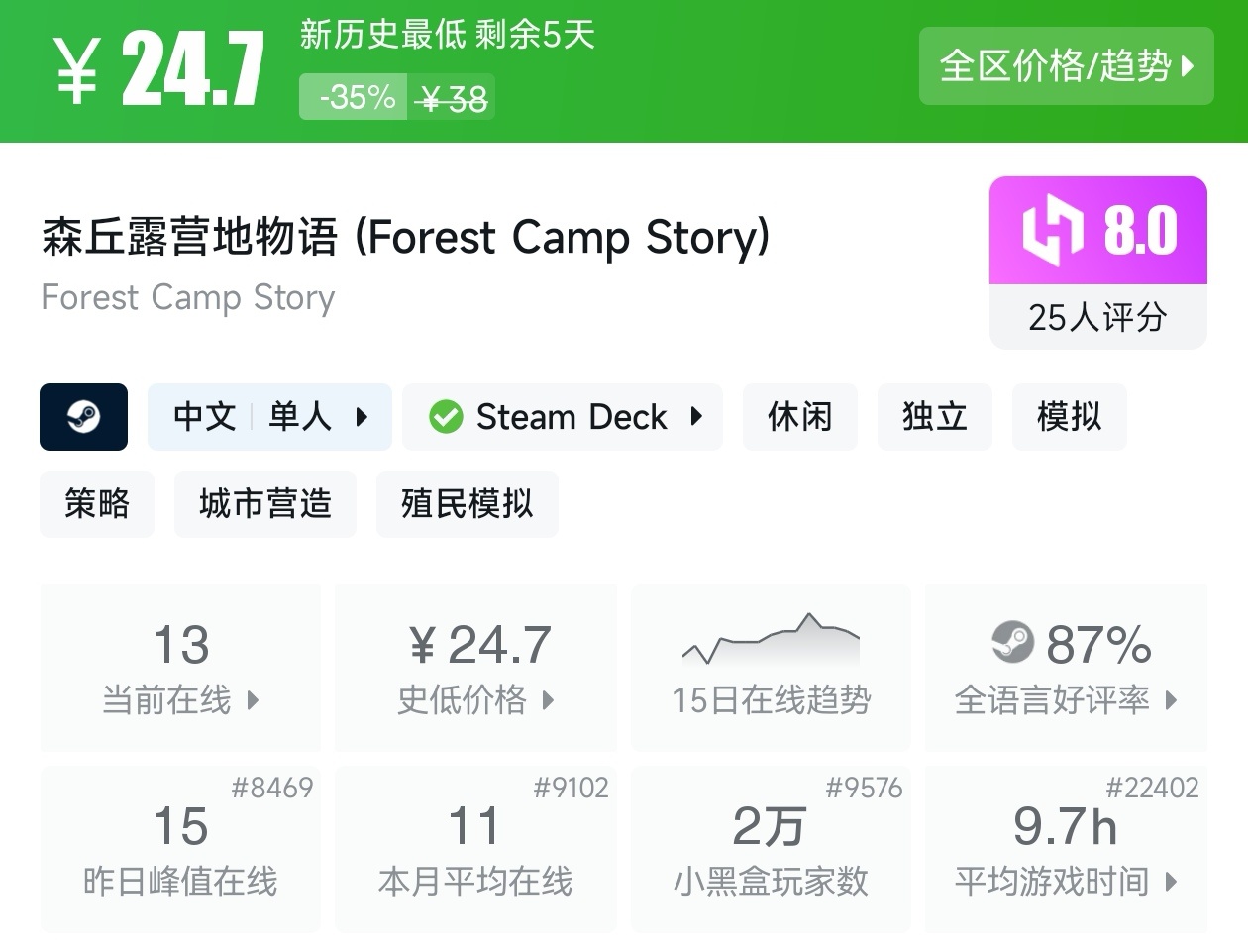Expand the 中文 单人 language options arrow

point(362,417)
